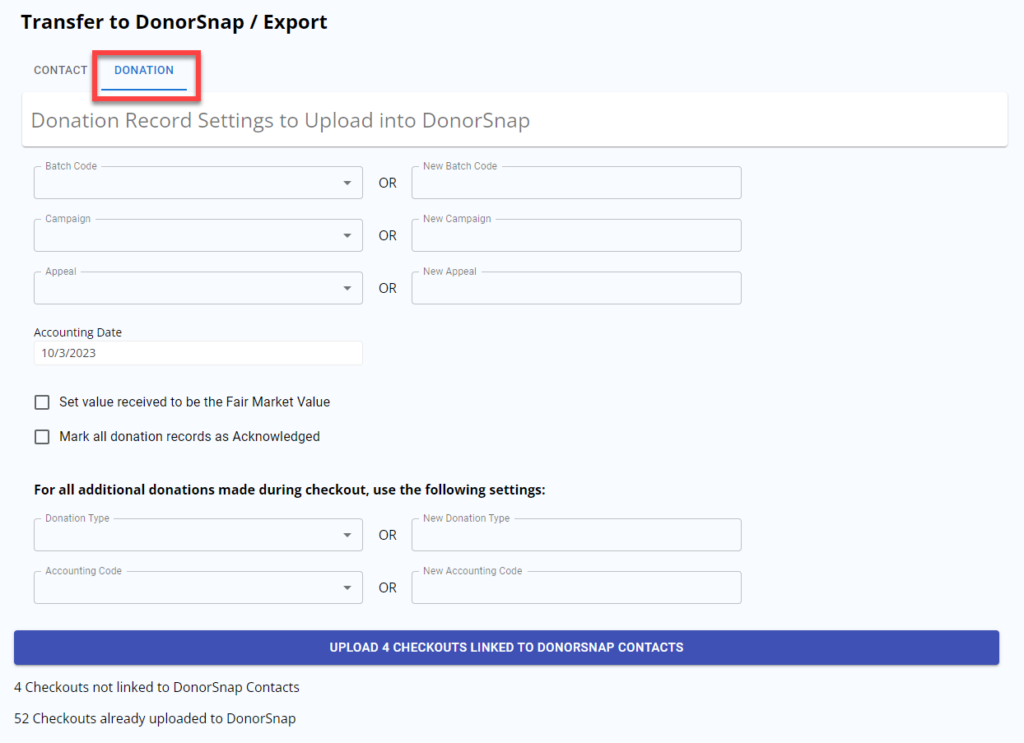This screenshot has width=1024, height=743.
Task: Click the Accounting Date field showing 10/3/2023
Action: click(197, 354)
